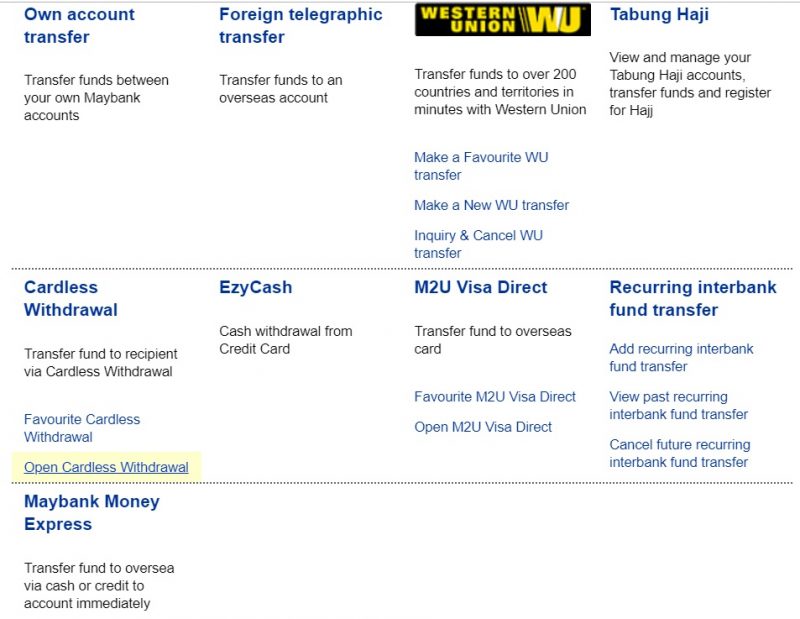Screen dimensions: 800x619
Task: Click 'View and manage your Tabung Haji accounts' text
Action: [x=690, y=84]
